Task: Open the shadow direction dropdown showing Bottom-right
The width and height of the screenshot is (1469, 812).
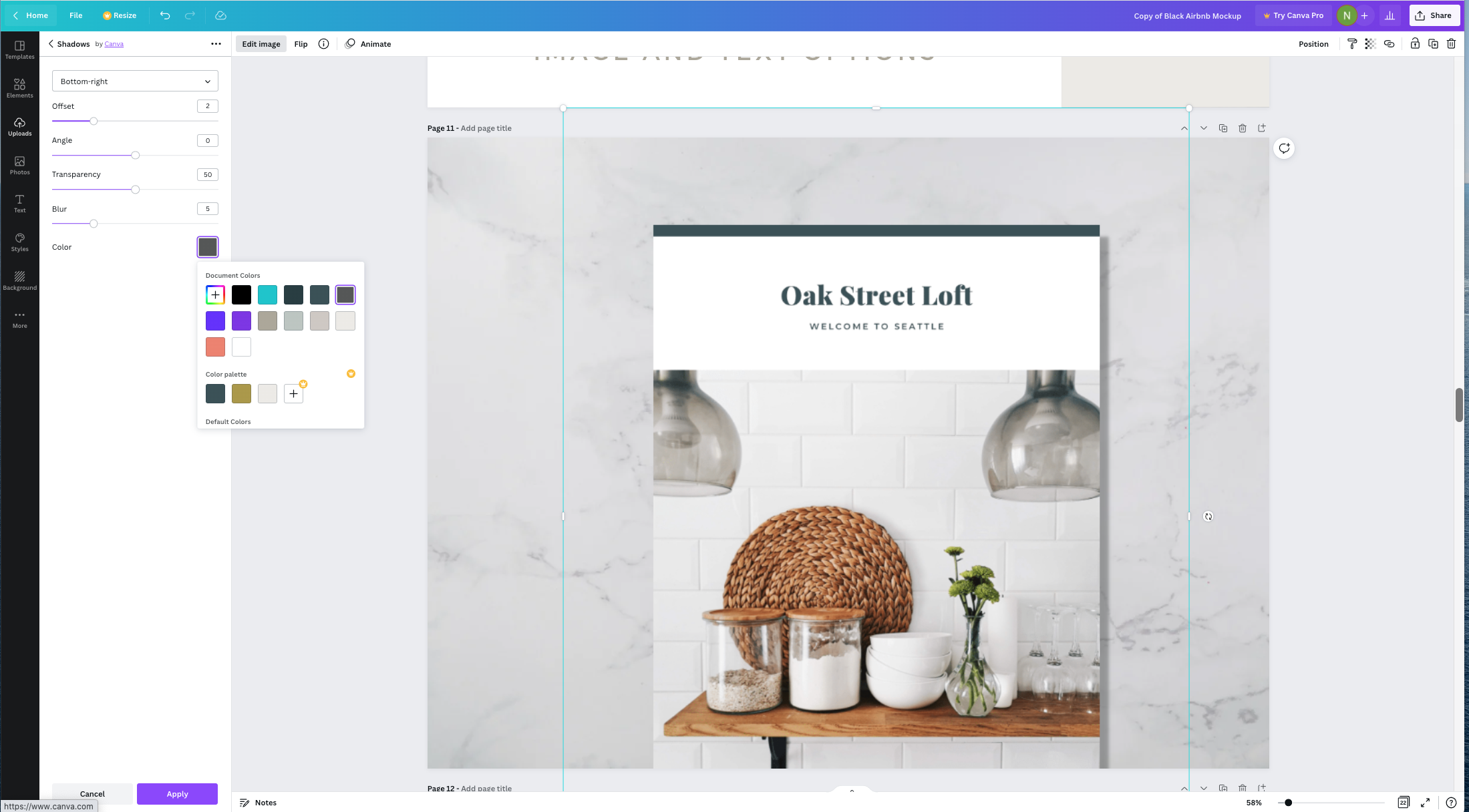Action: click(x=135, y=81)
